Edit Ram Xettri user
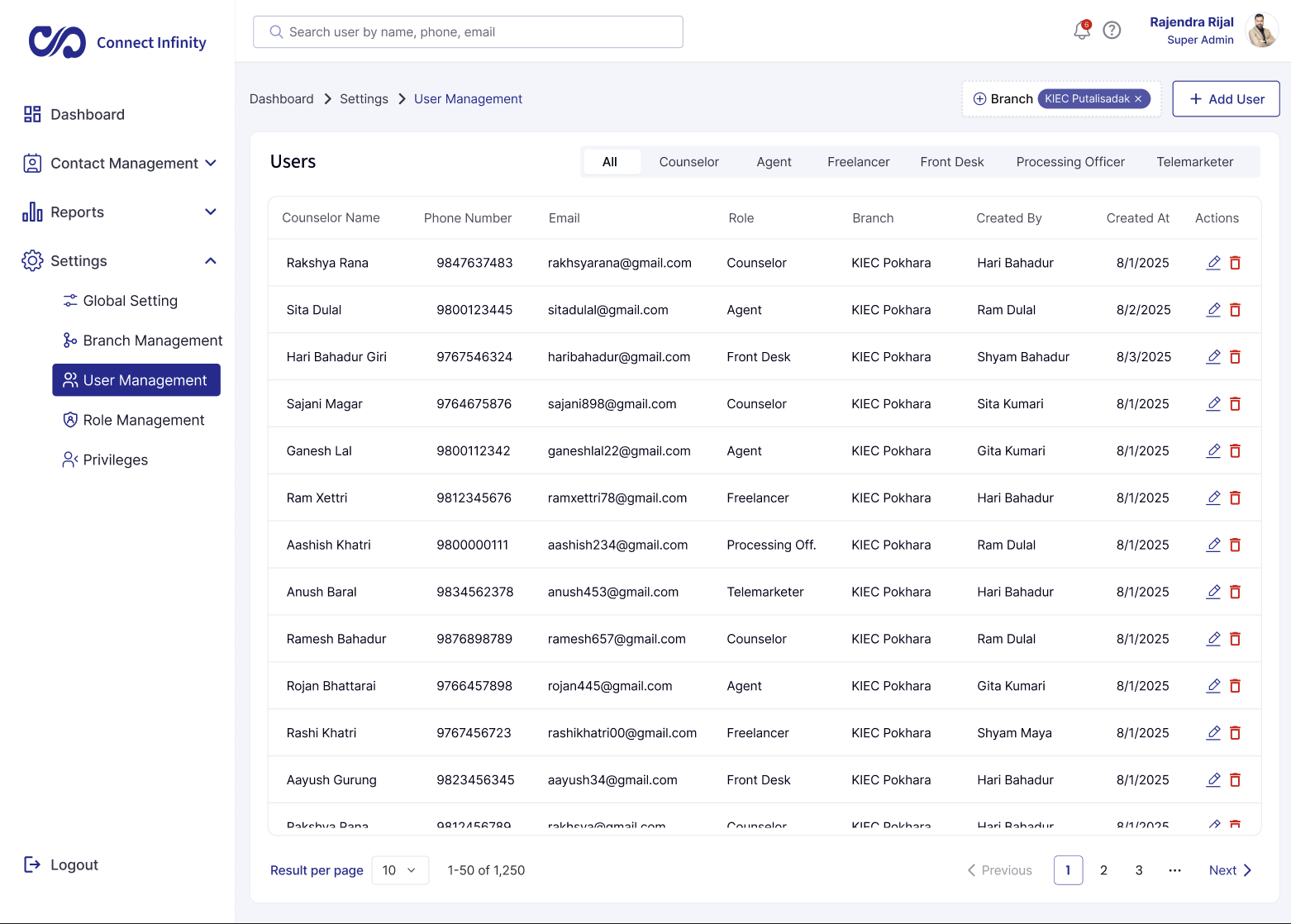This screenshot has width=1291, height=924. click(1213, 498)
